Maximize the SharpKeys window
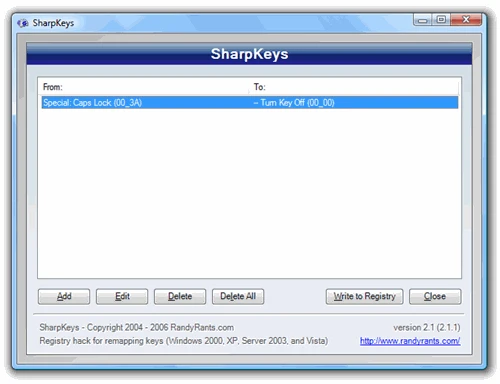The image size is (500, 384). pyautogui.click(x=441, y=20)
